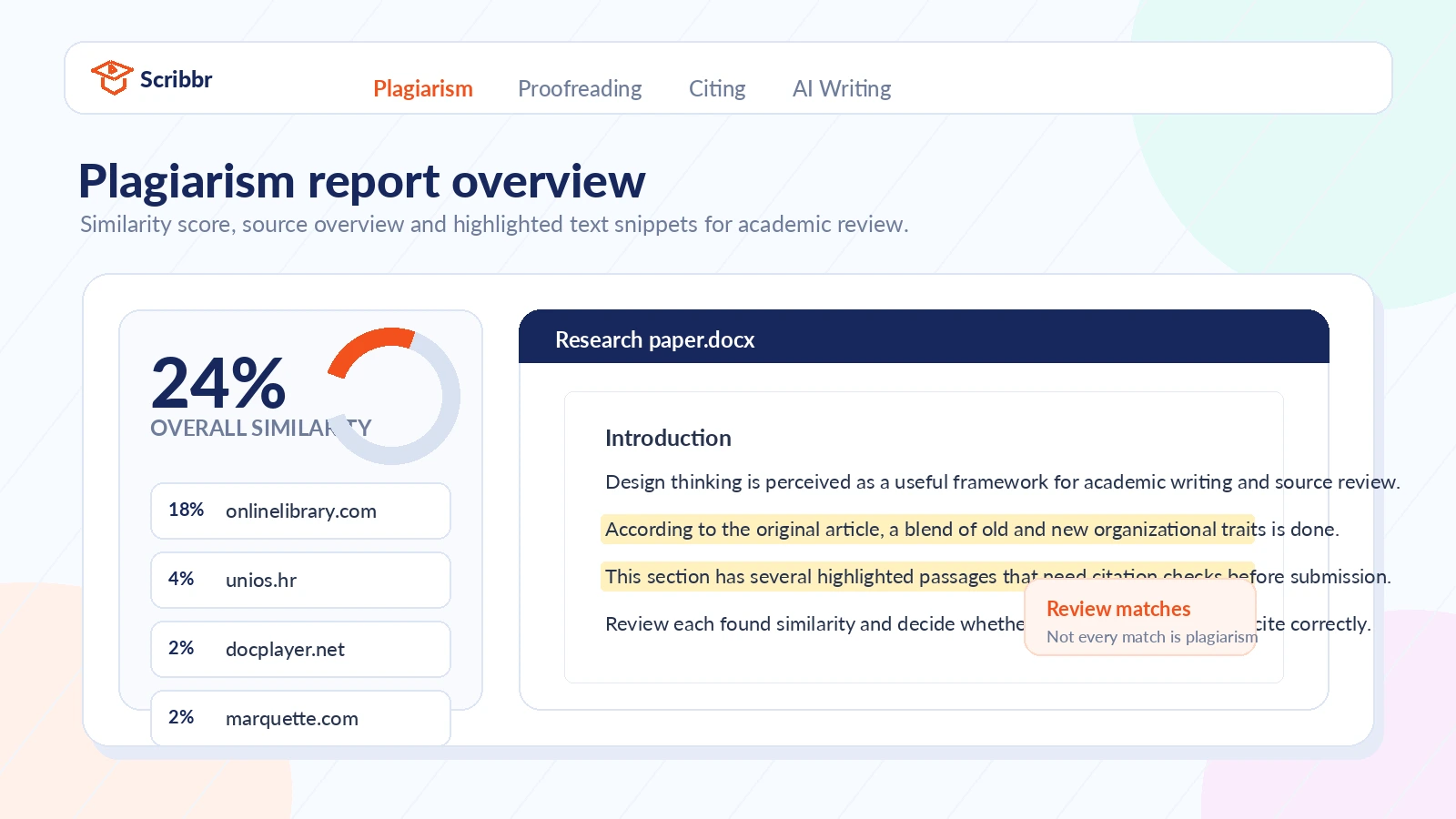Go to the AI Writing tab
The width and height of the screenshot is (1456, 819).
pos(842,88)
